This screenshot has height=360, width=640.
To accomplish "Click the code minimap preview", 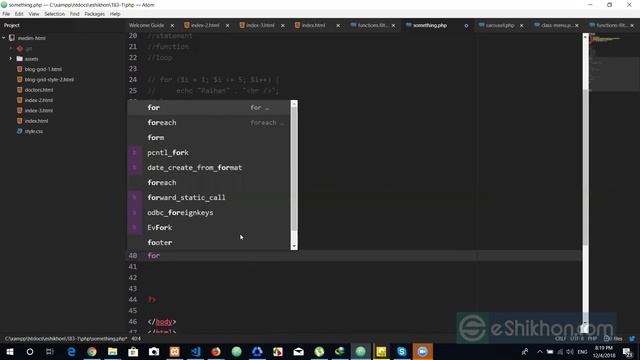I will point(614,61).
